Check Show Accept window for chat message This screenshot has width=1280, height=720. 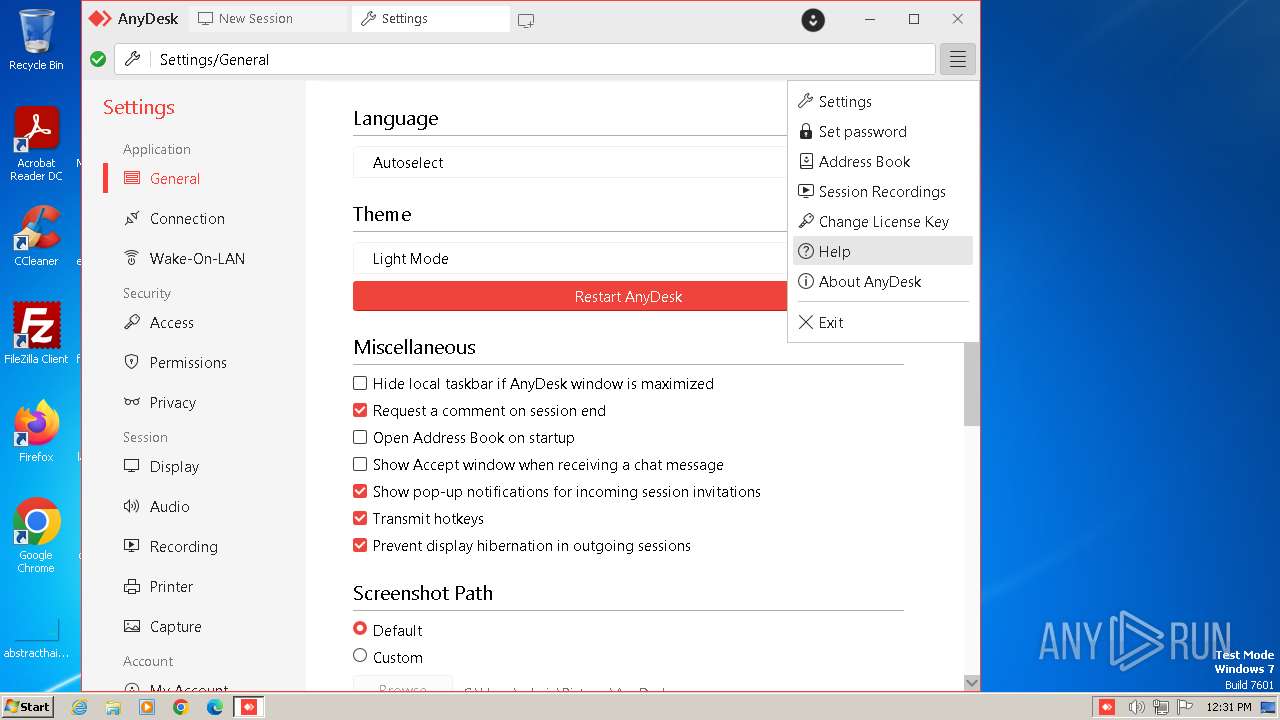360,464
